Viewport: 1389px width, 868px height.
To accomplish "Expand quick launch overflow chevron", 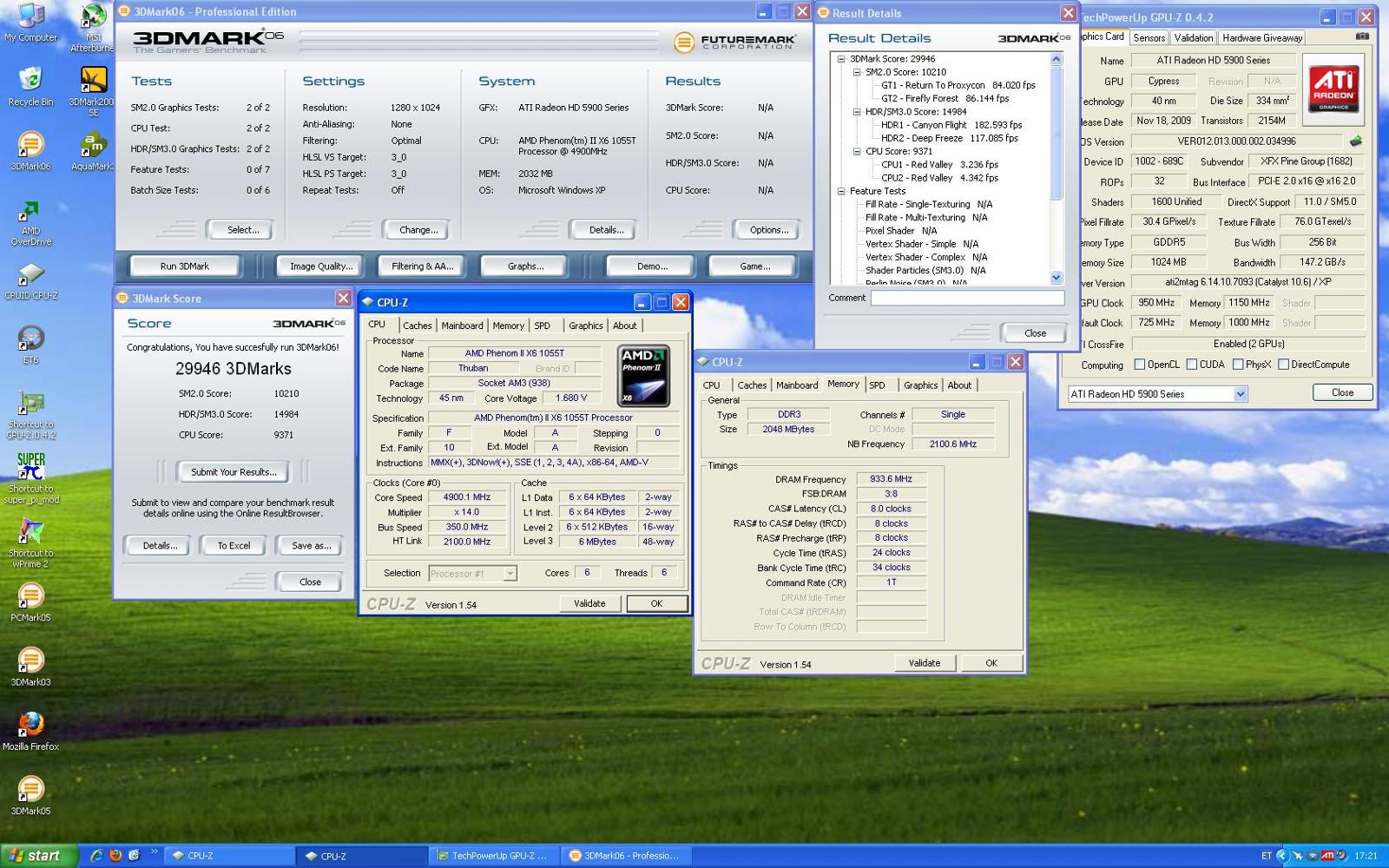I will coord(154,852).
